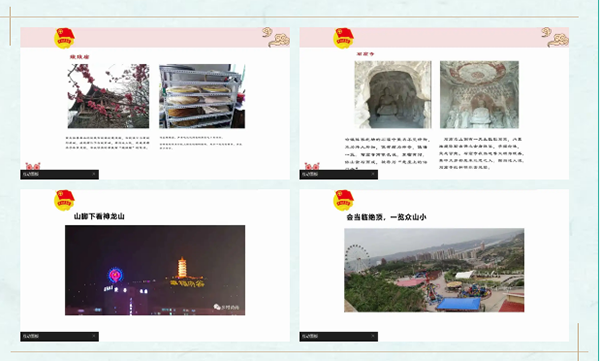Screen dimensions: 600x361
Task: Open the ferris wheel amusement park photo
Action: [434, 270]
